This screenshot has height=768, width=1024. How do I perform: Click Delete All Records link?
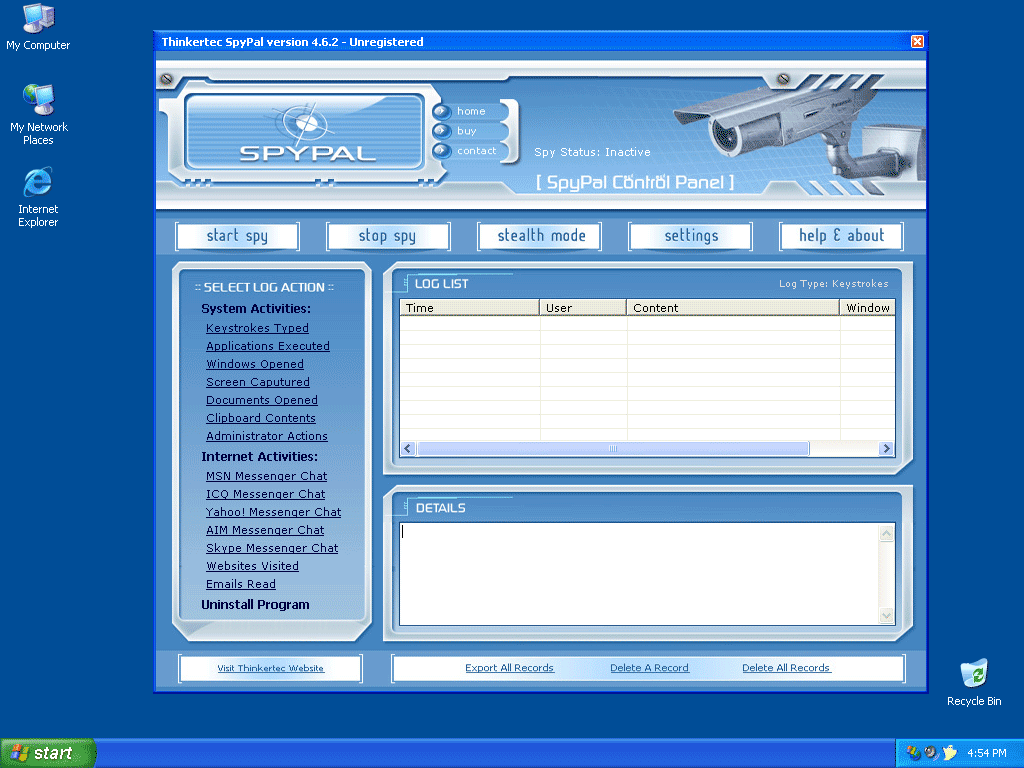[x=786, y=668]
